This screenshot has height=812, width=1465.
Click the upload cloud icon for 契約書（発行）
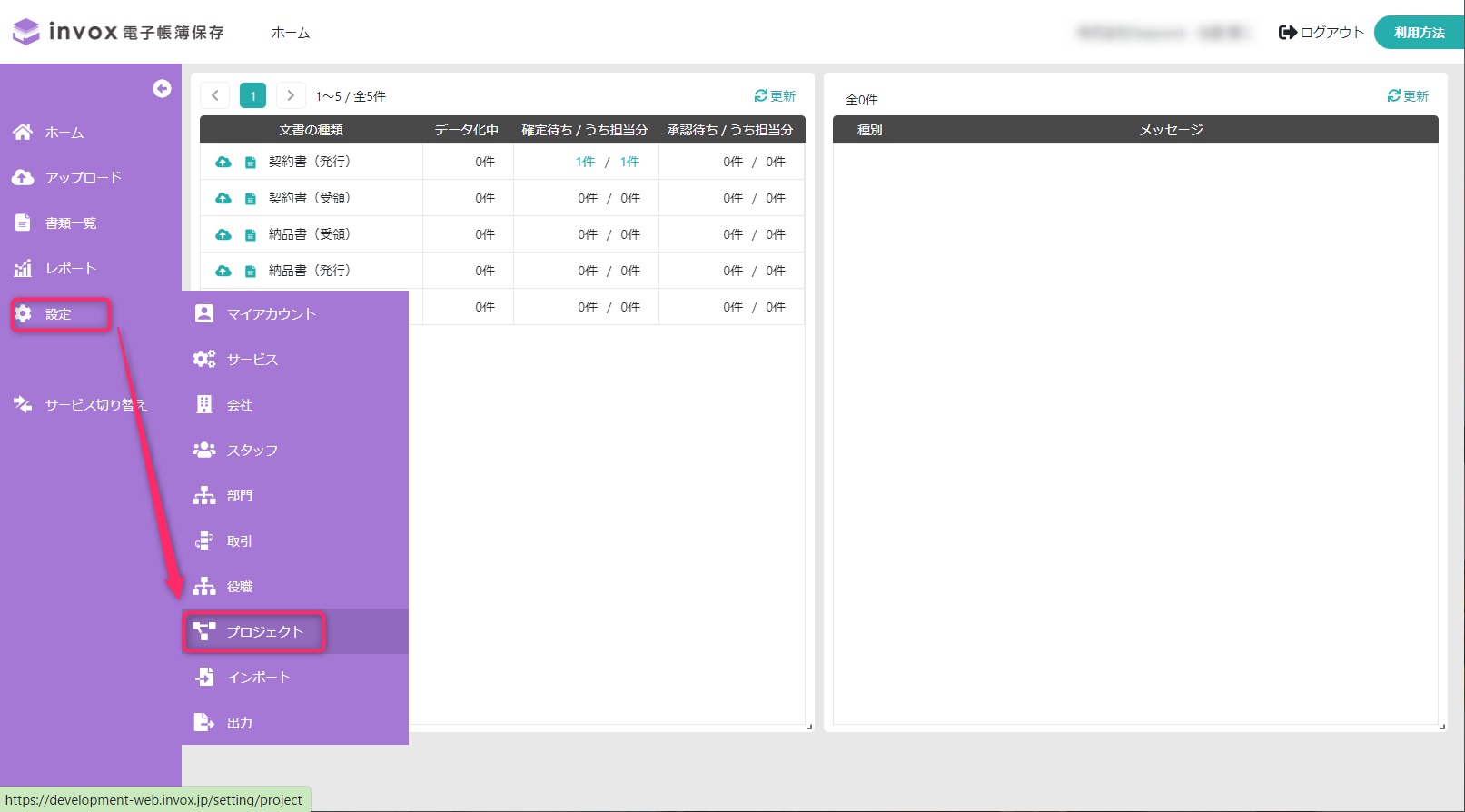click(223, 162)
